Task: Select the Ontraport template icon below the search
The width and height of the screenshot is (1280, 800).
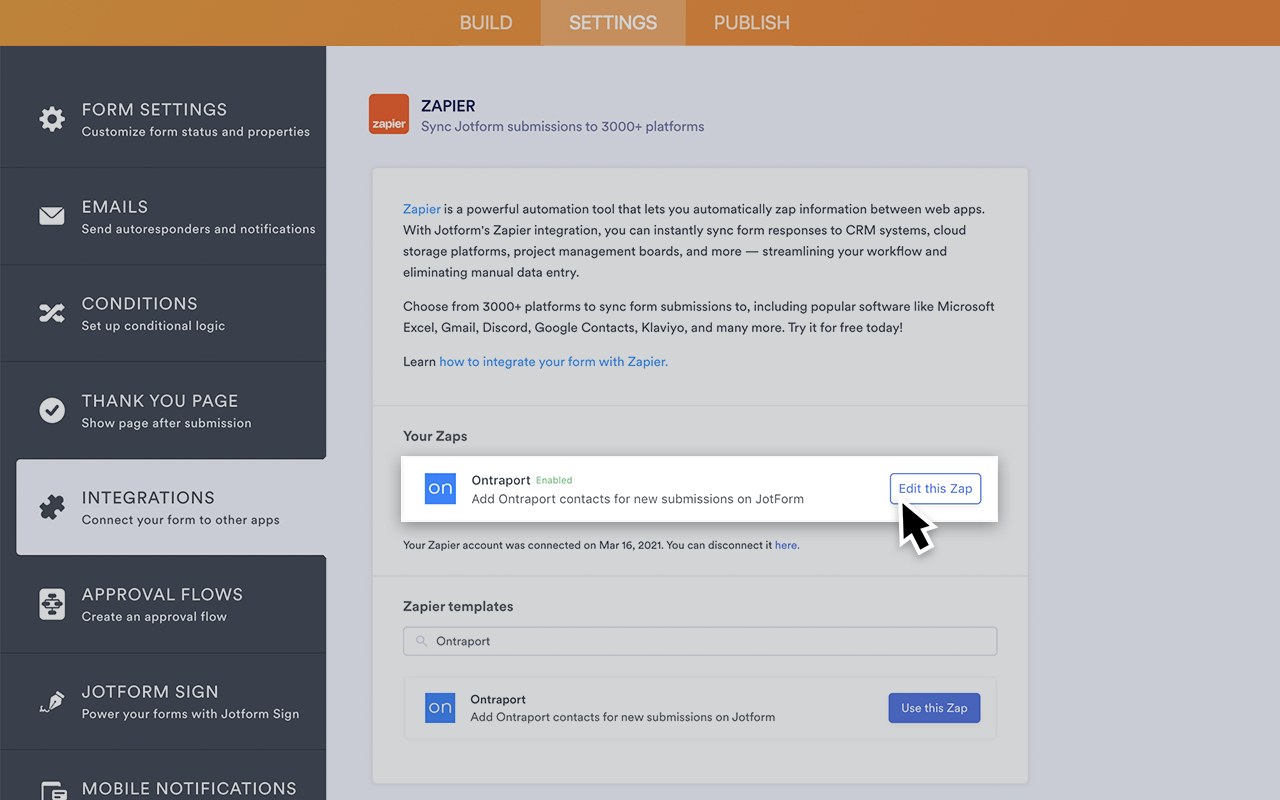Action: (440, 707)
